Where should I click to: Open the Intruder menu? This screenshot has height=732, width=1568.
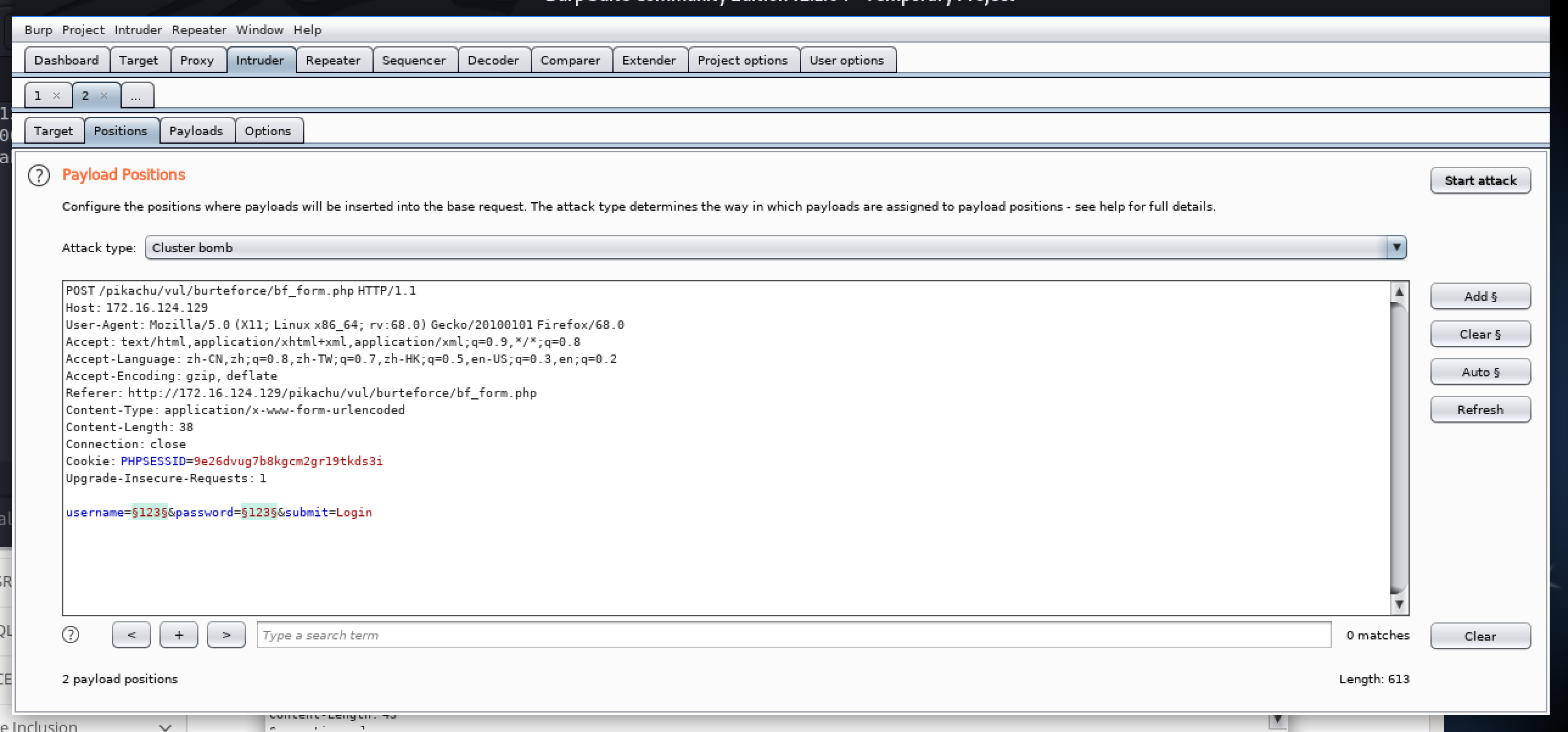click(138, 30)
